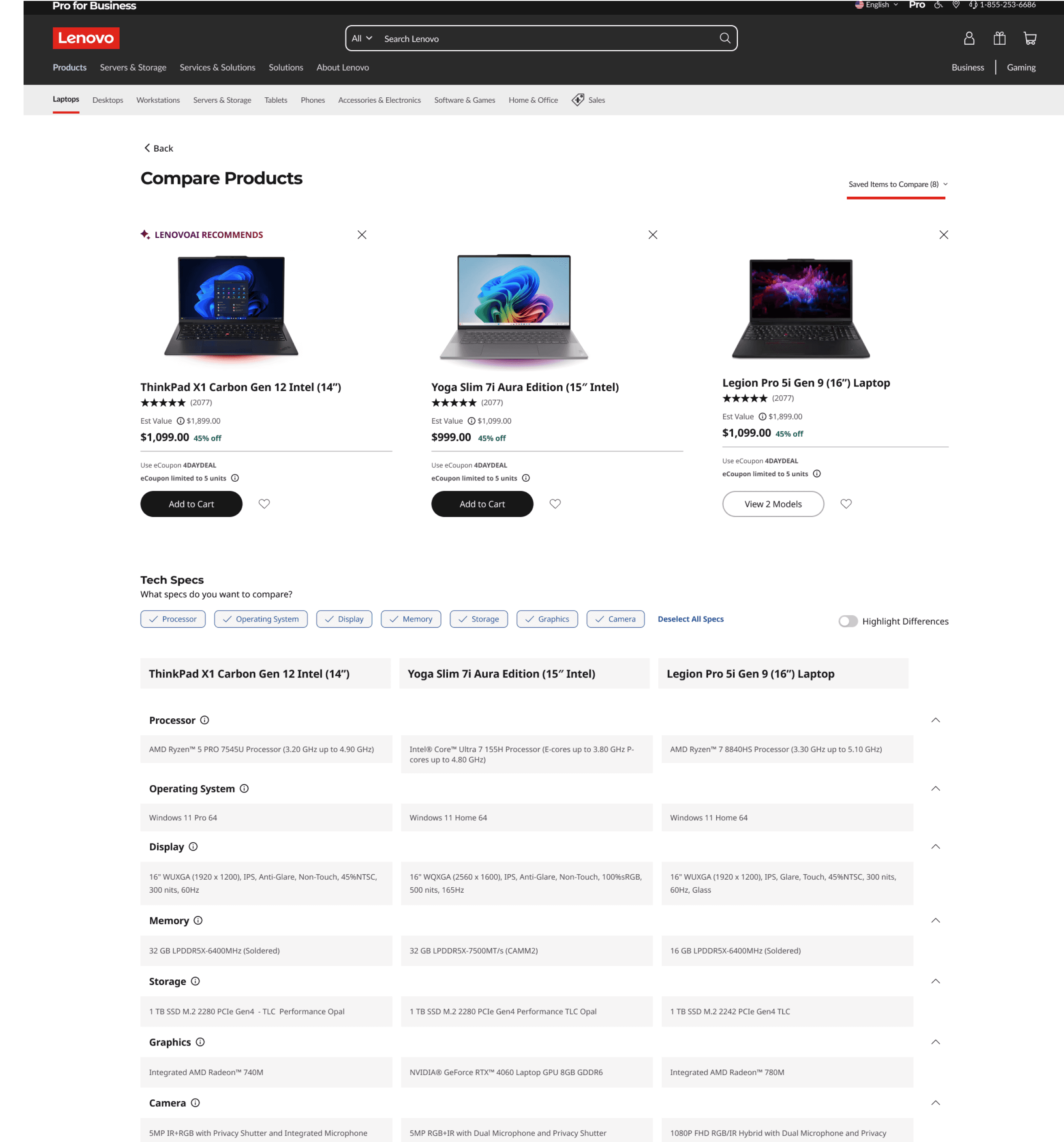The height and width of the screenshot is (1142, 1064).
Task: Uncheck the Camera spec filter
Action: point(615,619)
